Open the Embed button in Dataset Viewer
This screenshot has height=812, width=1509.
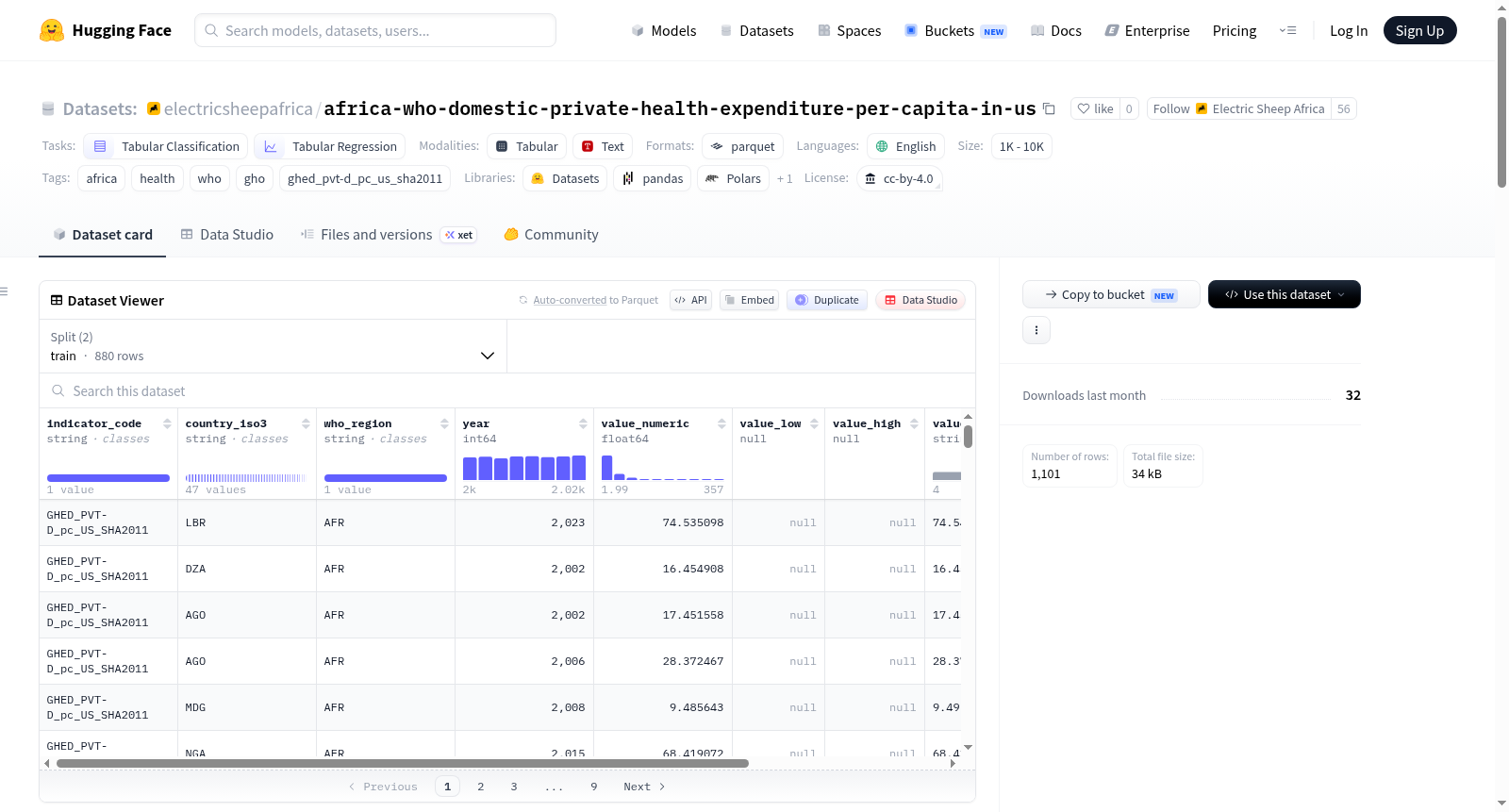749,300
